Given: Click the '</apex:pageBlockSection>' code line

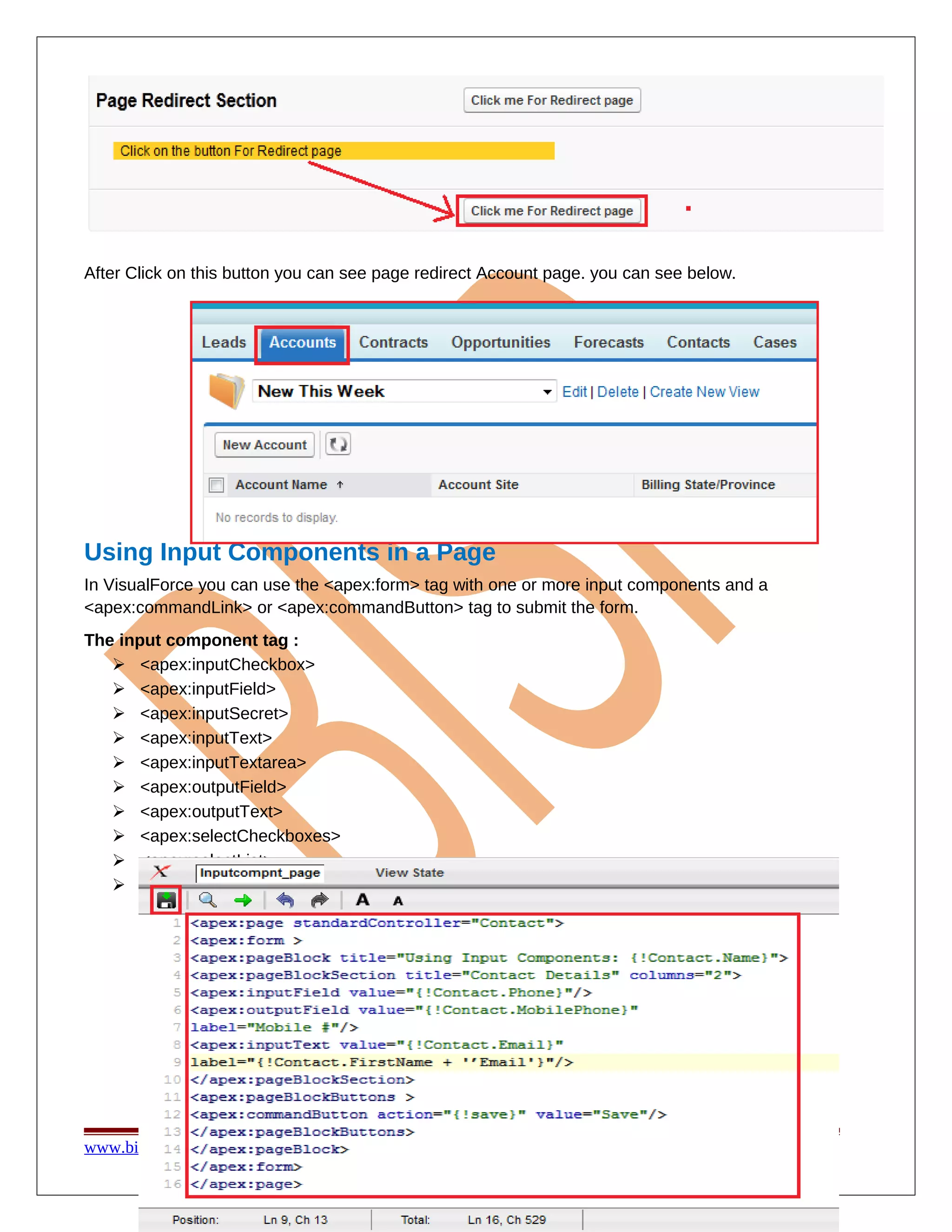Looking at the screenshot, I should tap(302, 1080).
